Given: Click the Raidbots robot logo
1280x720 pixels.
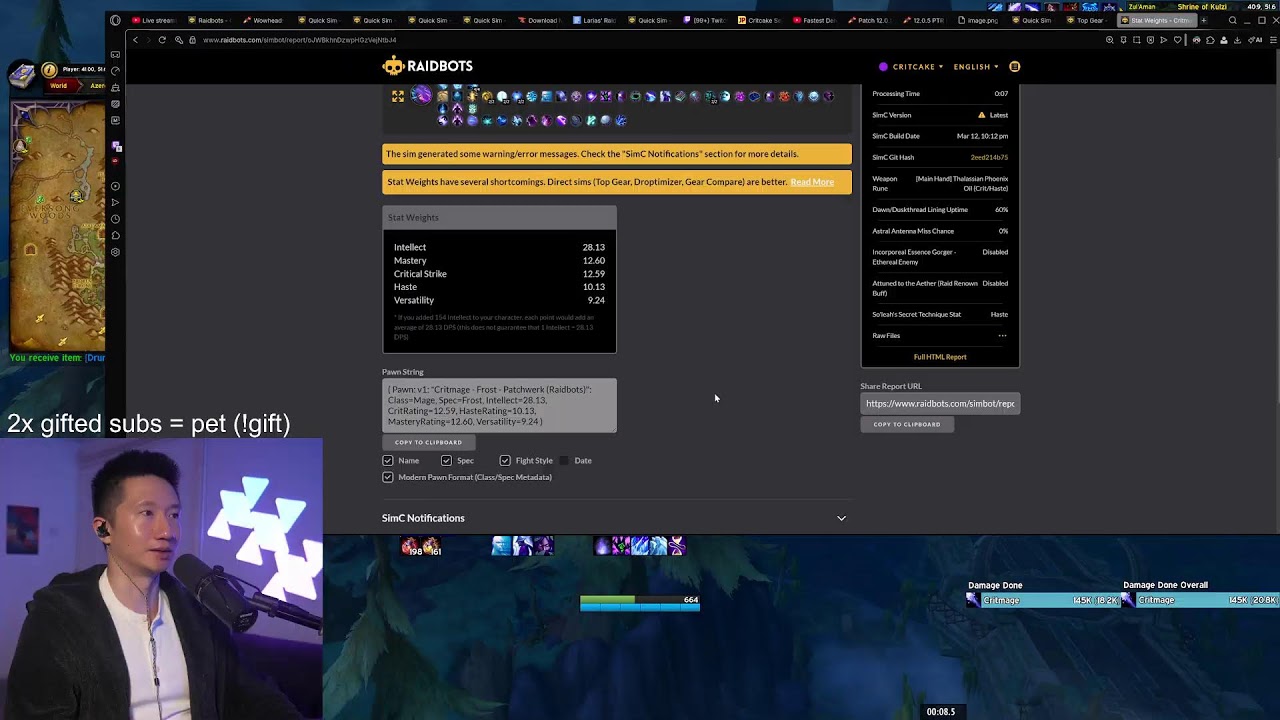Looking at the screenshot, I should click(x=393, y=66).
